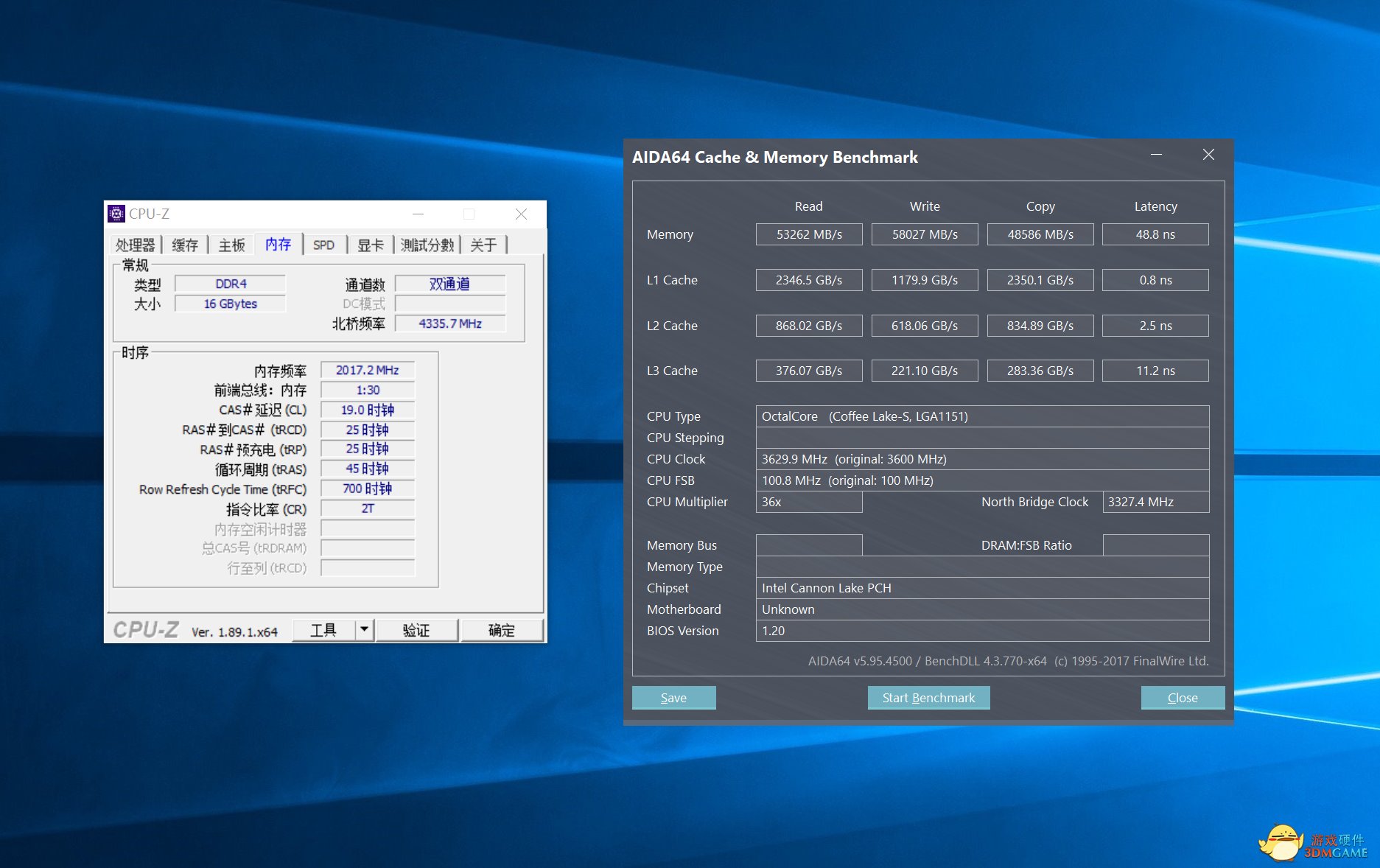Screen dimensions: 1380x868
Task: Click the Motherboard Unknown field
Action: 982,609
